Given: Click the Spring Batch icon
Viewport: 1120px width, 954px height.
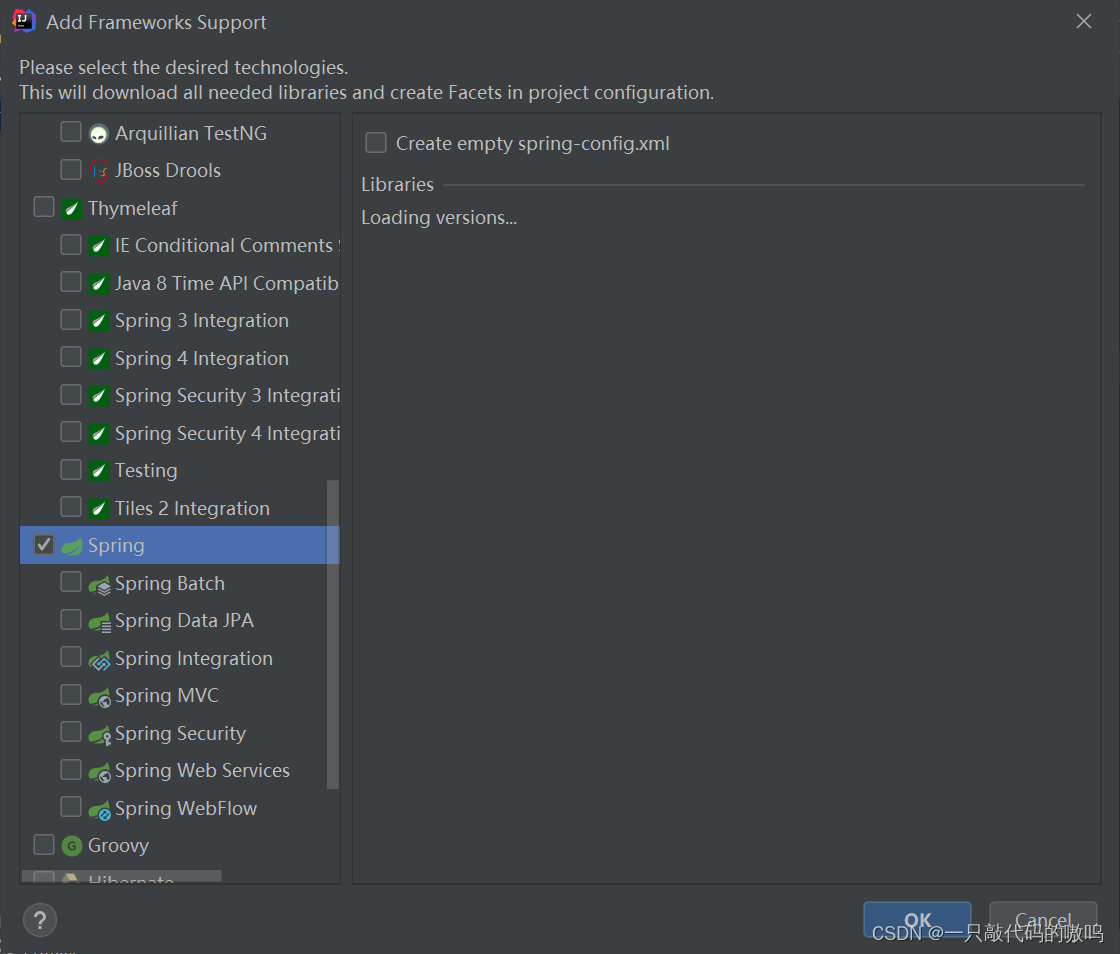Looking at the screenshot, I should tap(99, 585).
